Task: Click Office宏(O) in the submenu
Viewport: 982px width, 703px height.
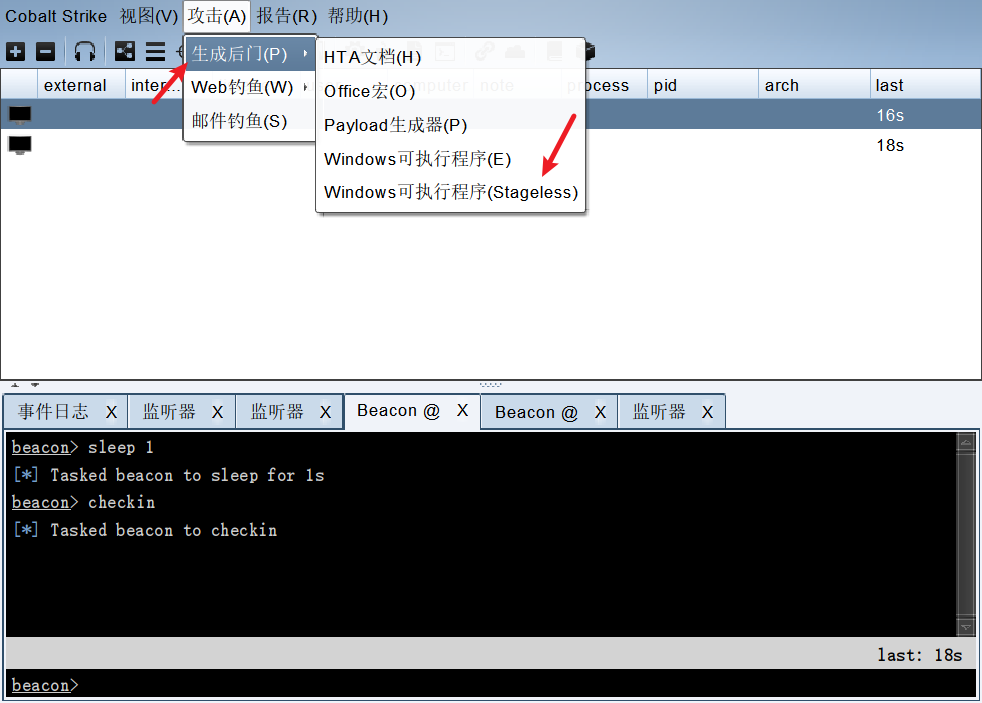Action: point(369,91)
